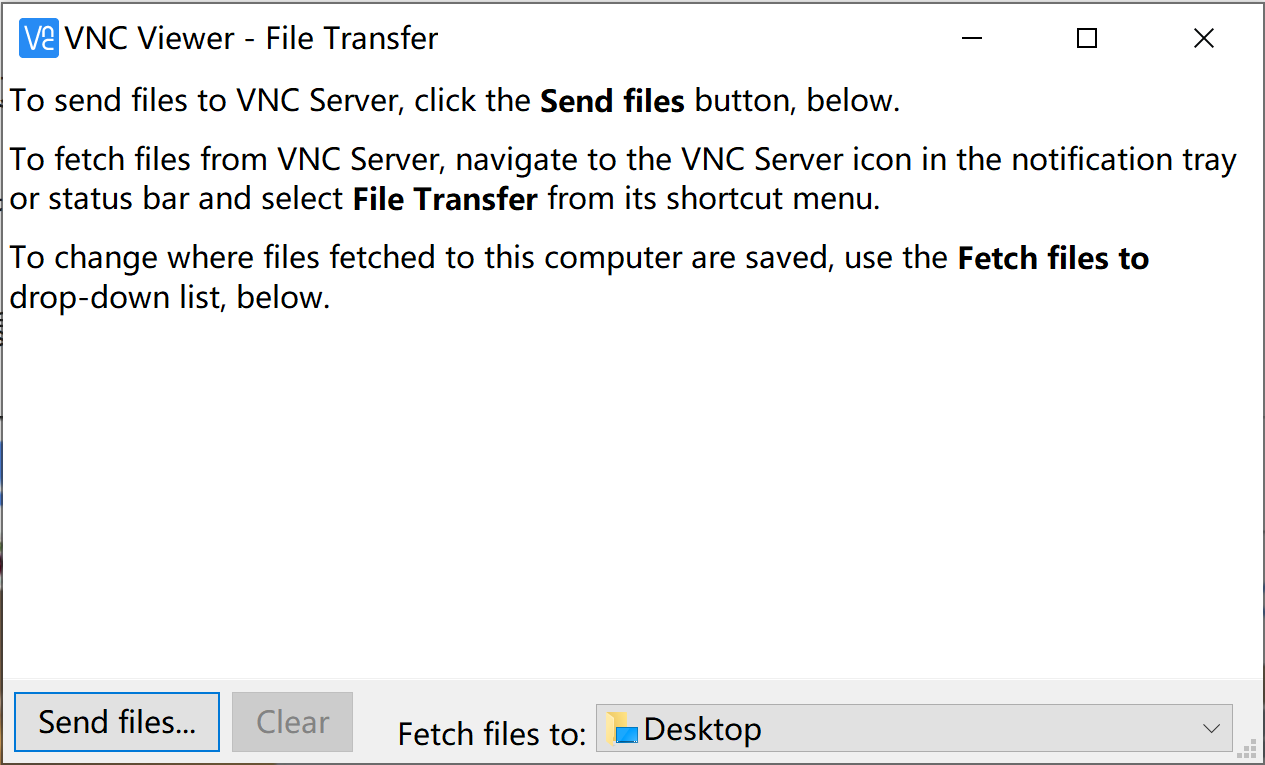Click the bold "Fetch files to" text in the instructions
Viewport: 1265px width, 765px height.
coord(1053,259)
